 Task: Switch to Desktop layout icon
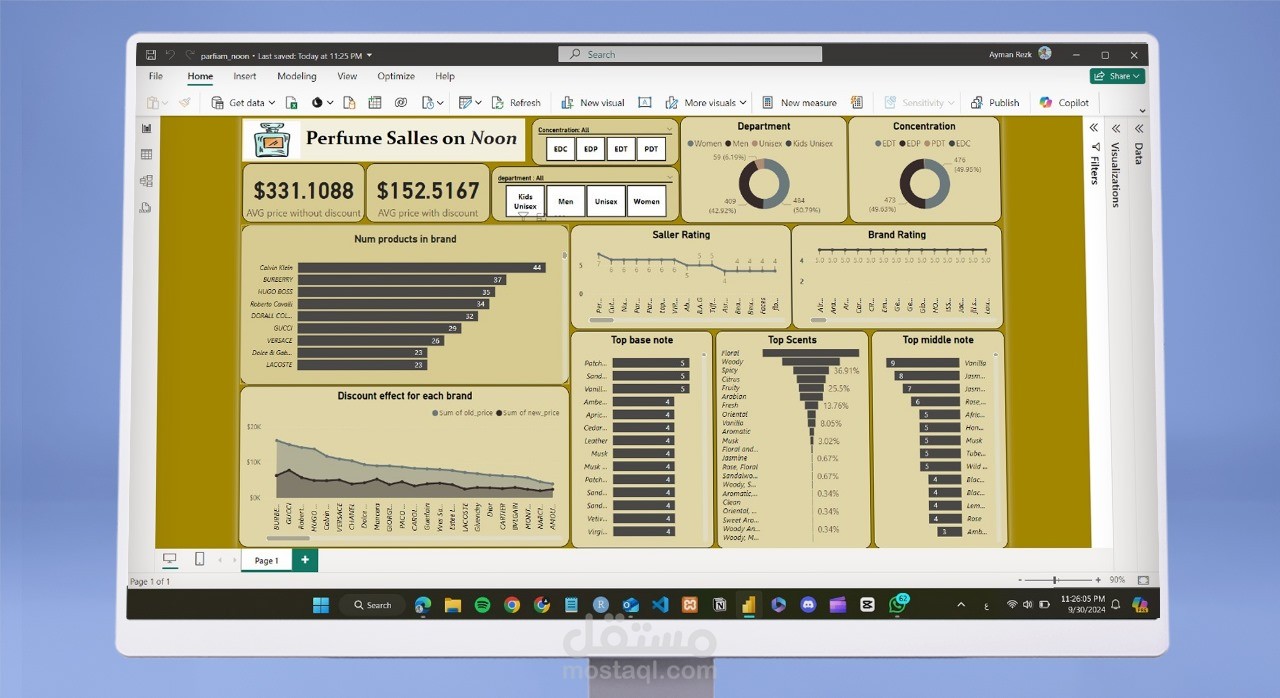(x=170, y=559)
